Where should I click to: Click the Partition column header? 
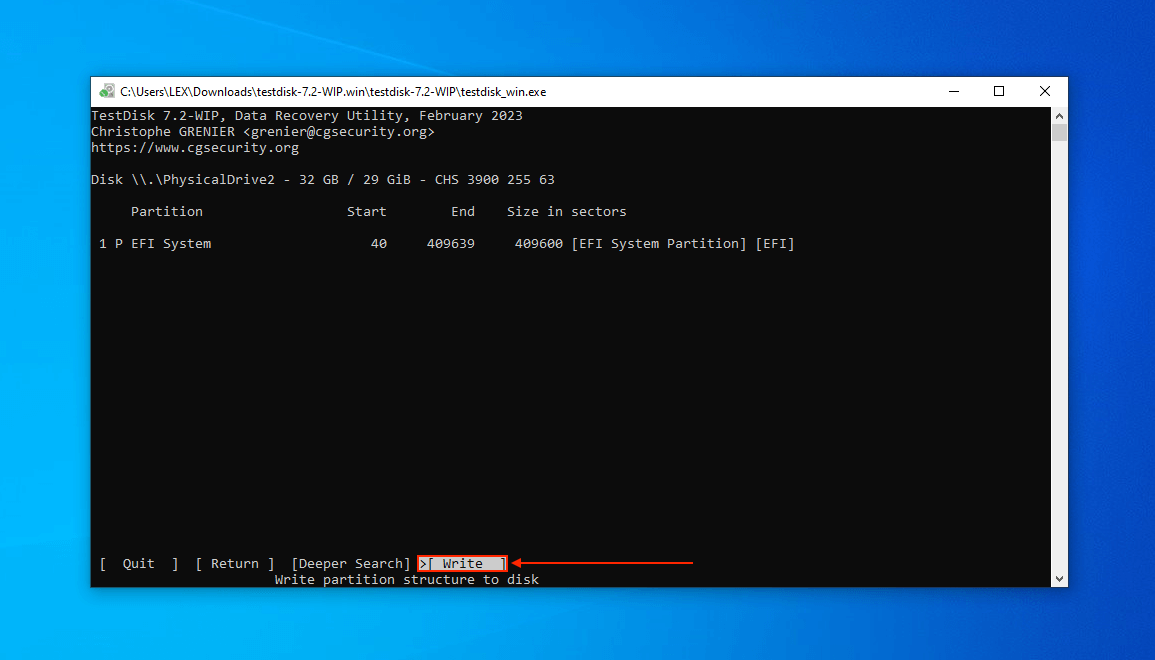point(166,211)
